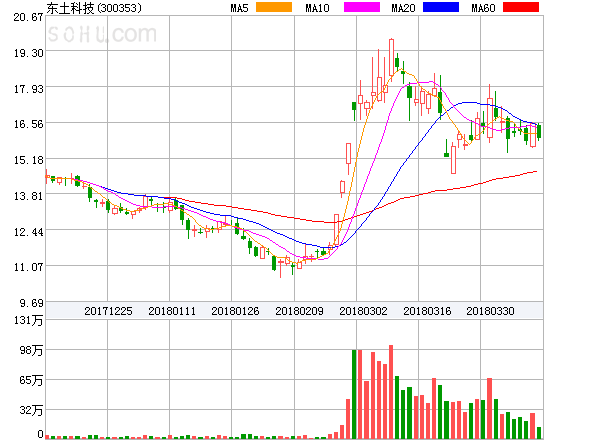Click the 20180126 date label
The width and height of the screenshot is (600, 440).
[235, 311]
